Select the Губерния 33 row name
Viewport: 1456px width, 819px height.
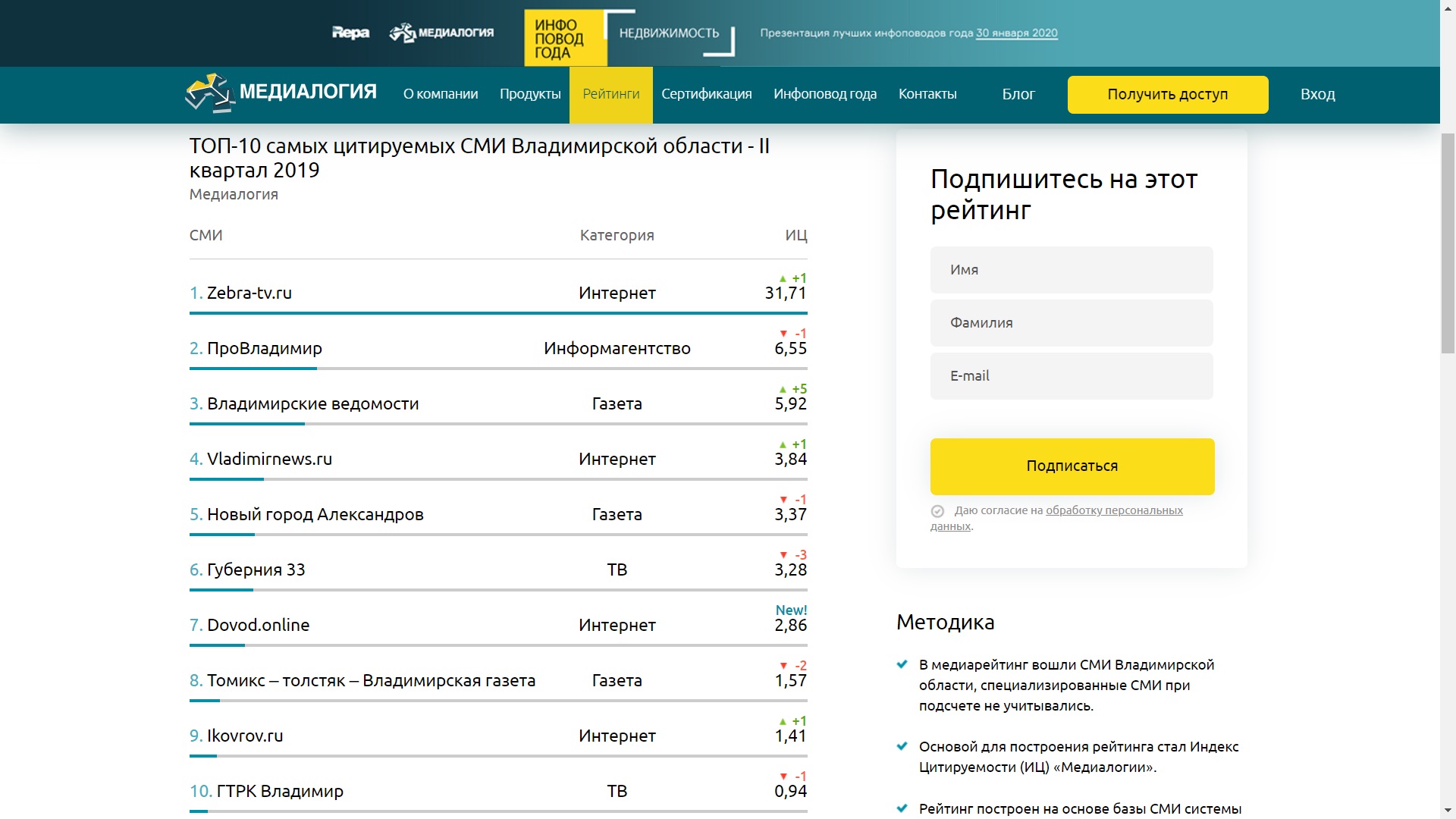[x=256, y=570]
